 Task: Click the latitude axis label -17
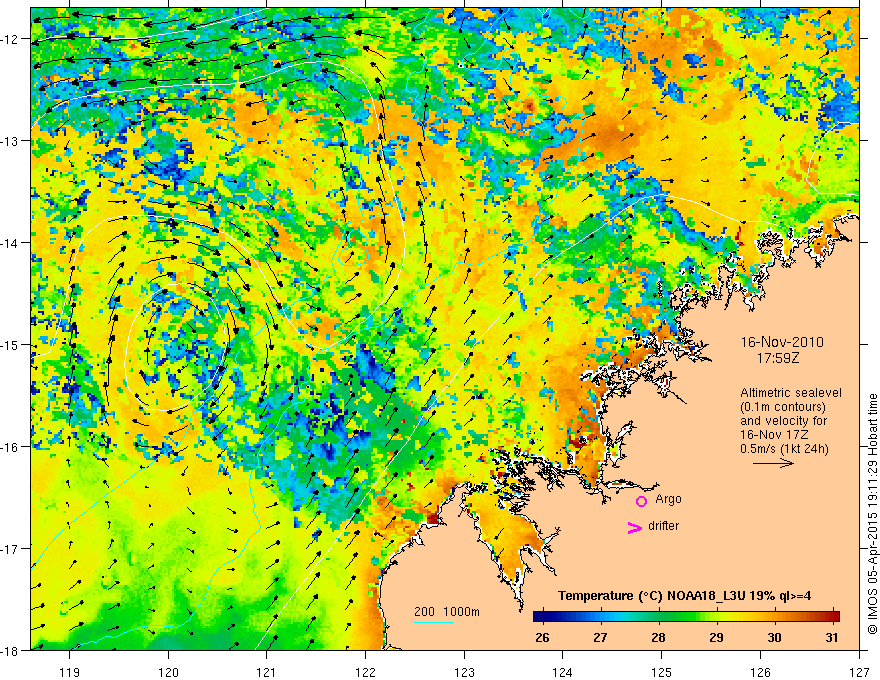(11, 548)
